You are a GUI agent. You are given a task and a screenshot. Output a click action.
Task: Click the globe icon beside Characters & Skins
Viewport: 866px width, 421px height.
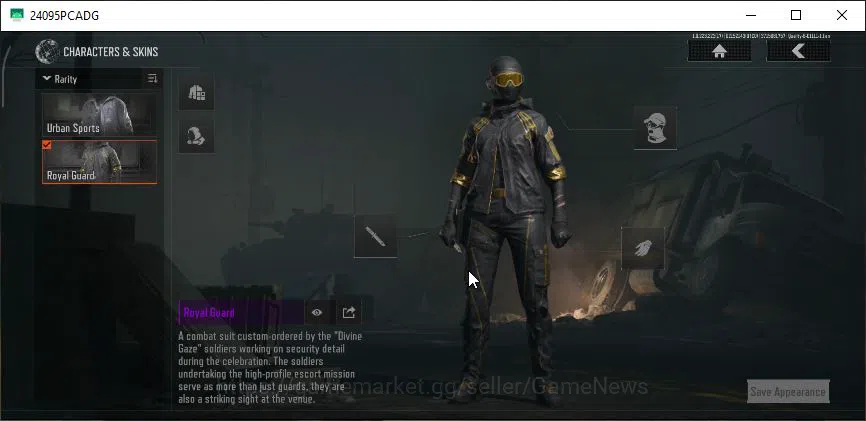click(47, 51)
